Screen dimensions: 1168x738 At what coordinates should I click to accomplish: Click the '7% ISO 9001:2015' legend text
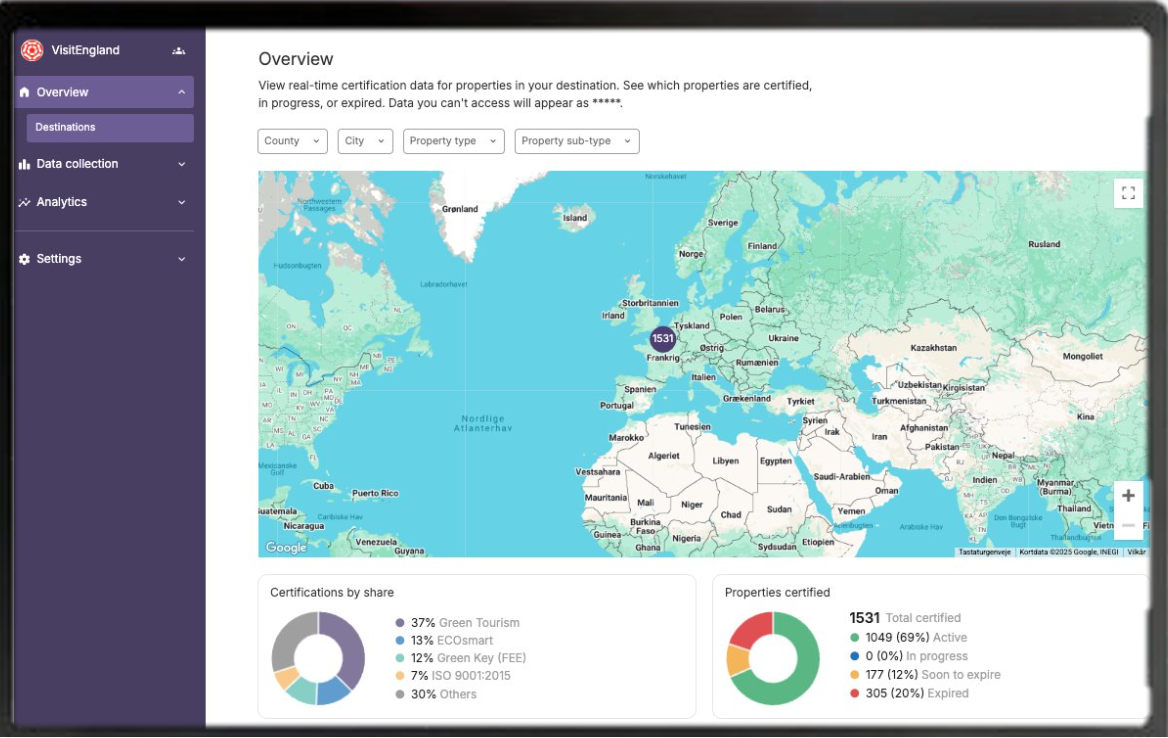pos(461,676)
